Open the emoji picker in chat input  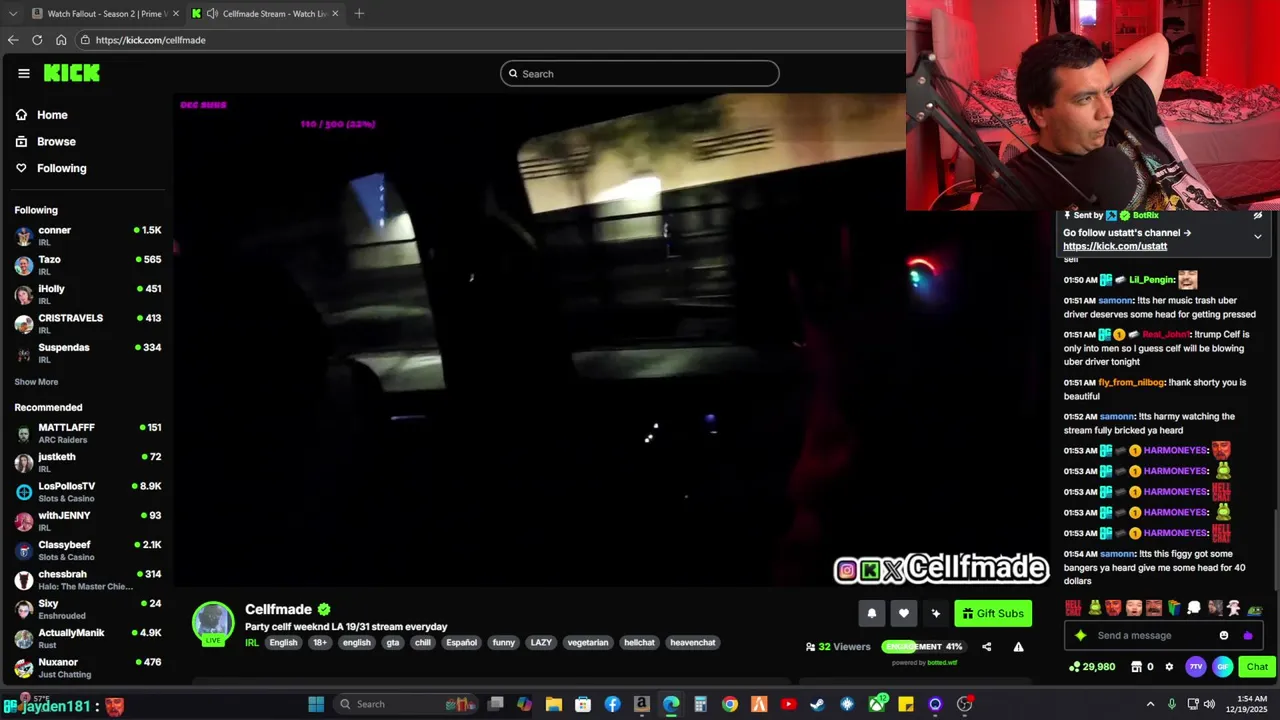(1224, 635)
